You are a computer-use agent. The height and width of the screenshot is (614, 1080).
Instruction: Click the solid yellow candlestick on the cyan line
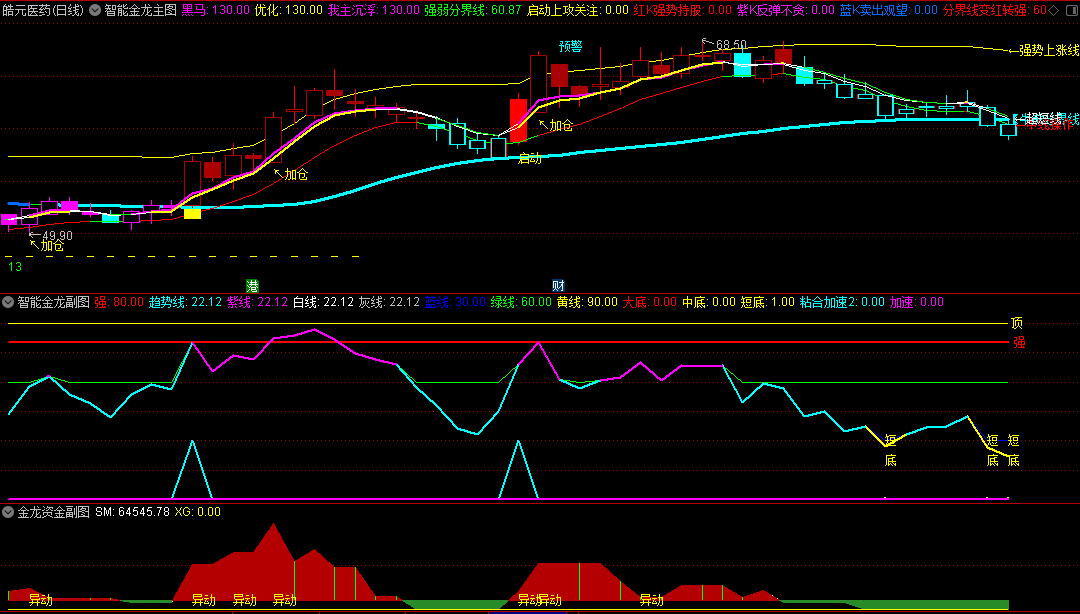pyautogui.click(x=192, y=213)
